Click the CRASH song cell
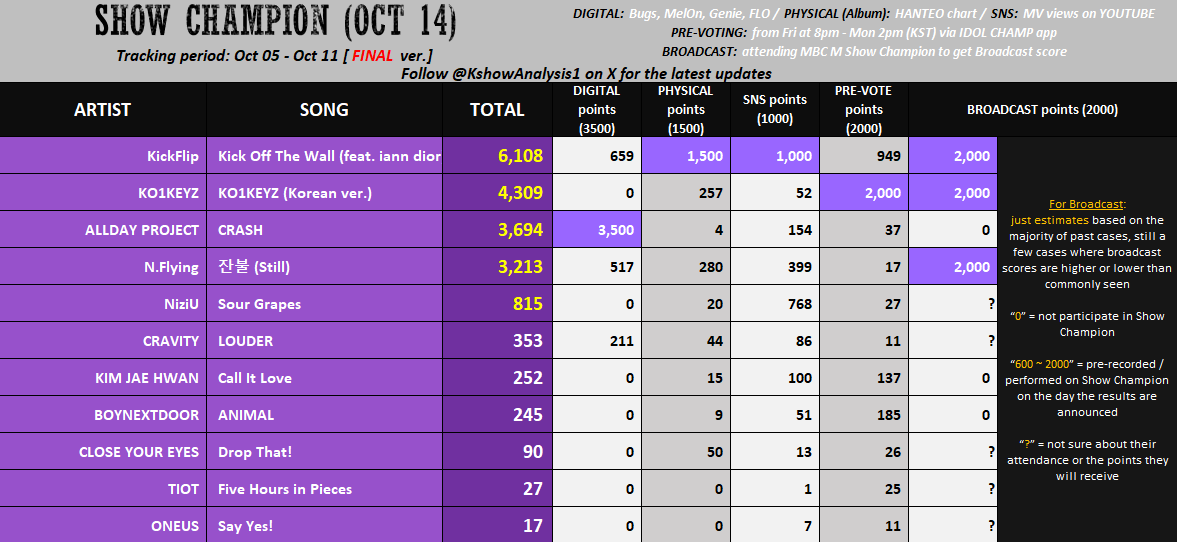1177x542 pixels. [x=324, y=230]
